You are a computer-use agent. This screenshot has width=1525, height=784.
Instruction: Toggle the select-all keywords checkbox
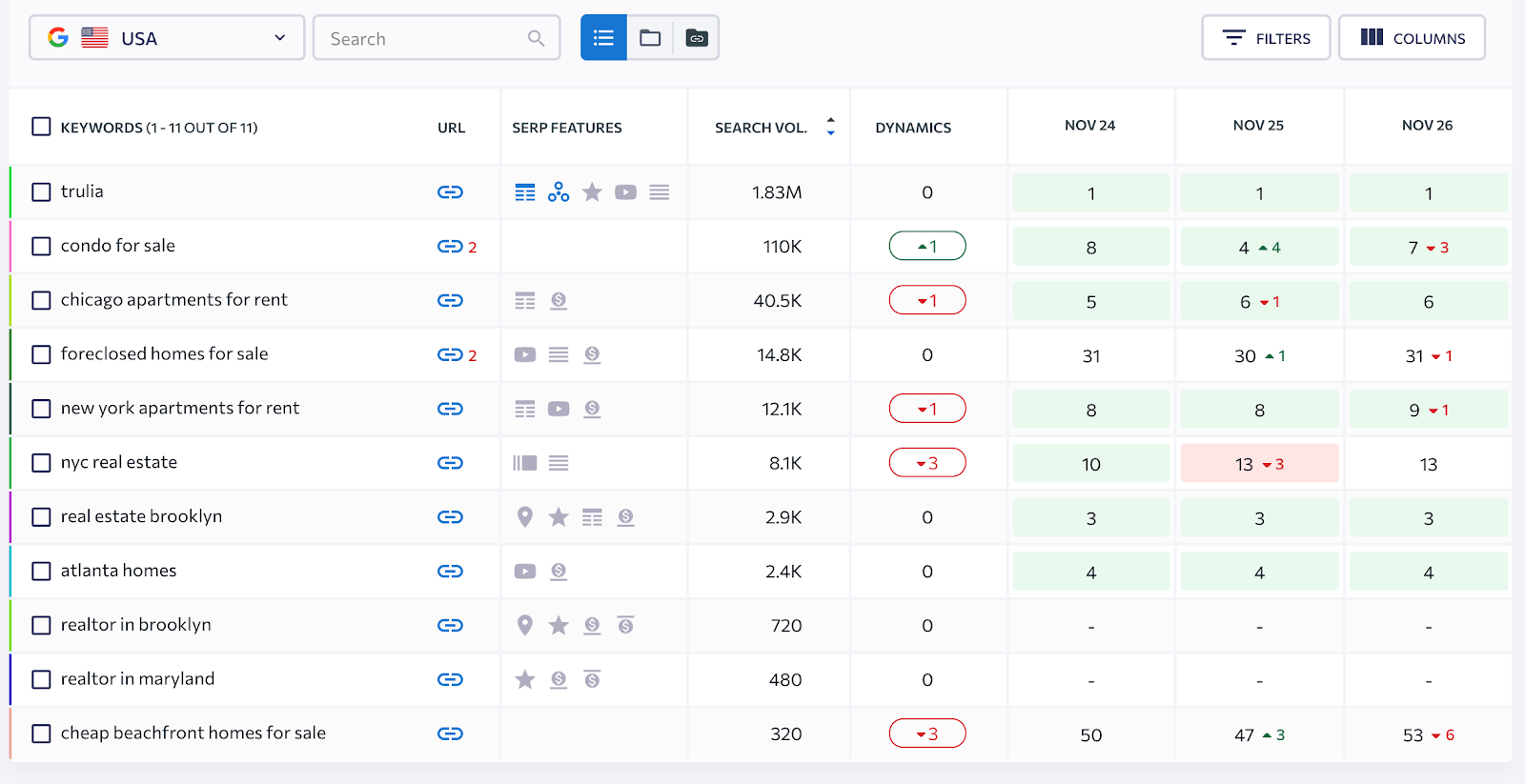pos(41,127)
